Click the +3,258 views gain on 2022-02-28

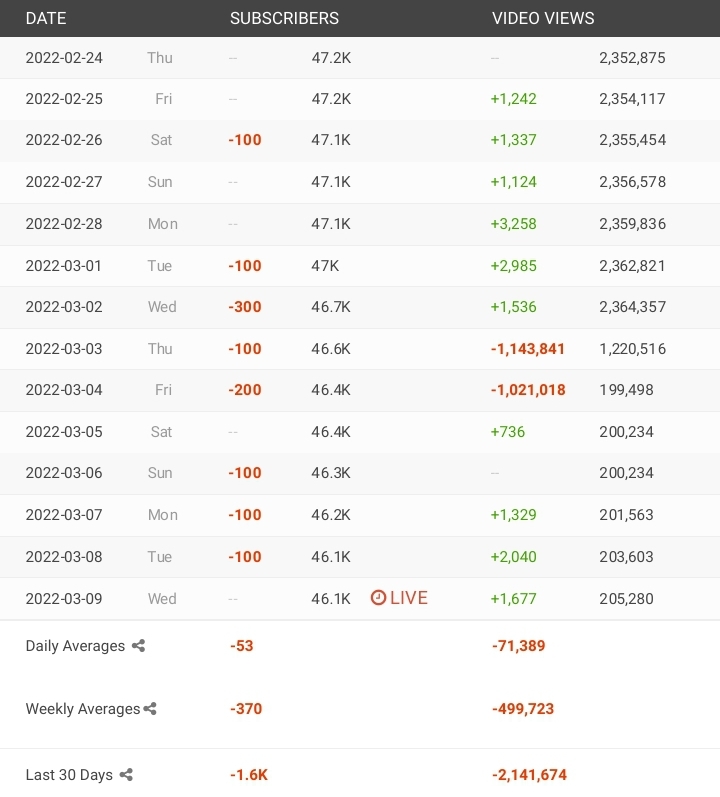click(x=513, y=224)
